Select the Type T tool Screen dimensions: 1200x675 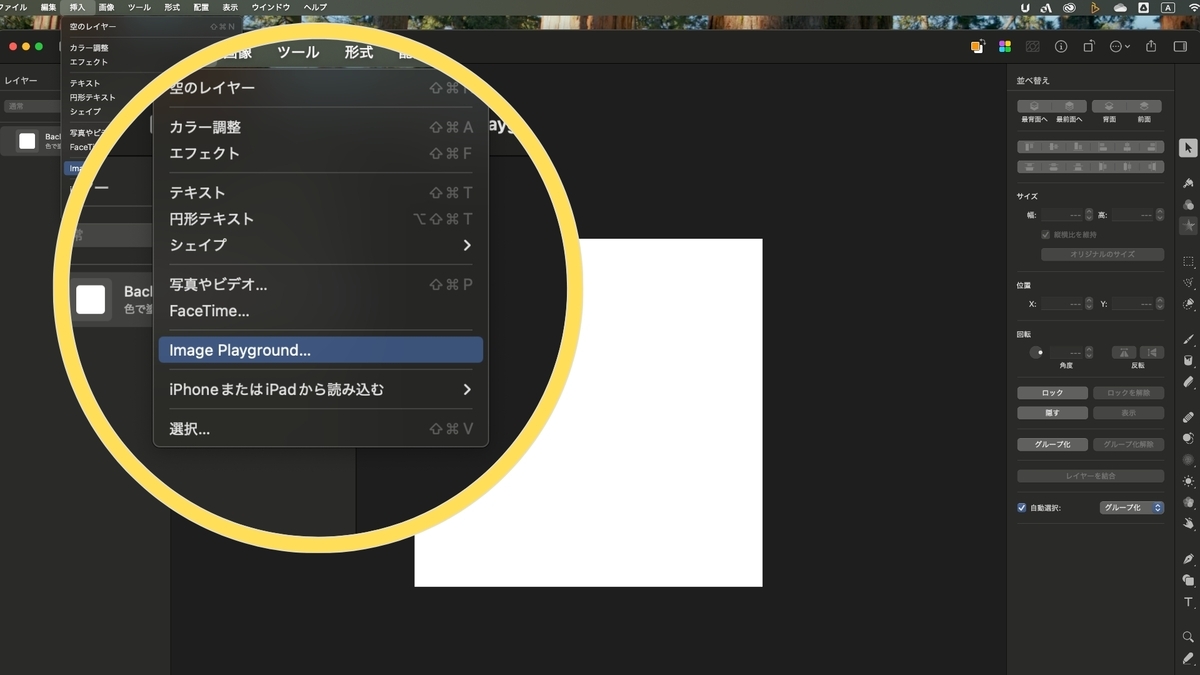click(x=1188, y=602)
